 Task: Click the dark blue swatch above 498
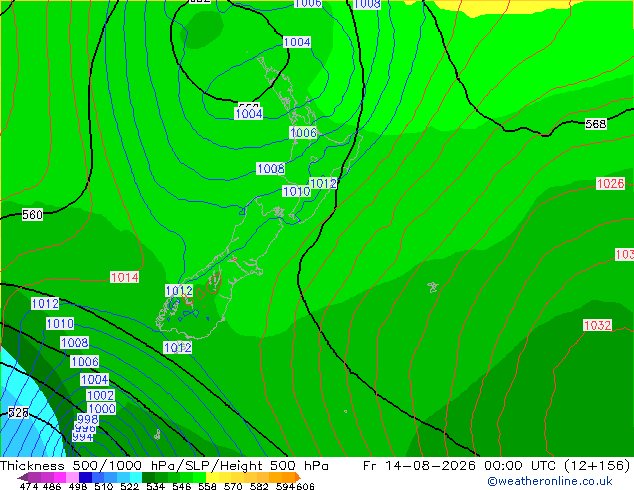[x=85, y=477]
